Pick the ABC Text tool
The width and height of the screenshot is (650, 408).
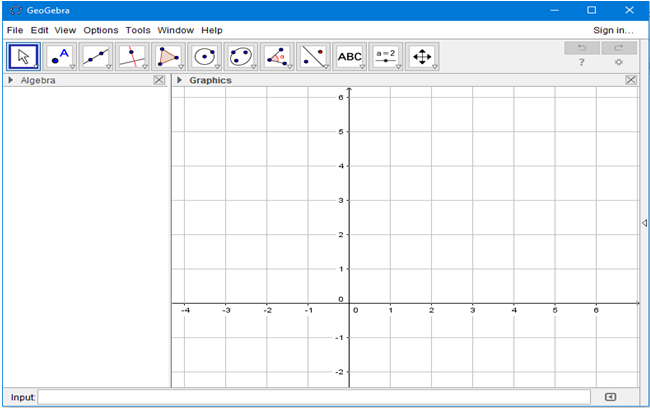(350, 57)
